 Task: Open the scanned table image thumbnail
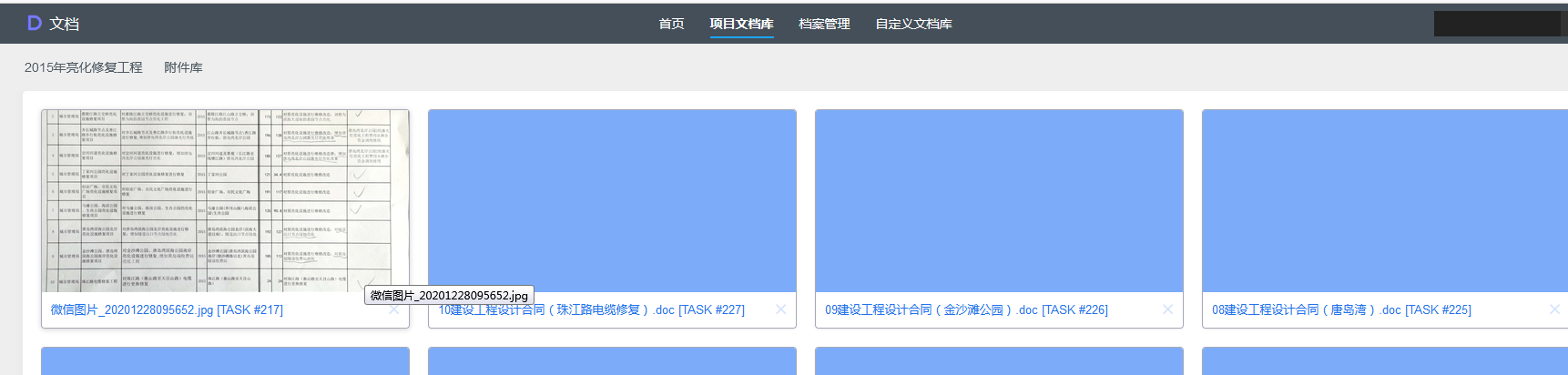click(x=225, y=200)
